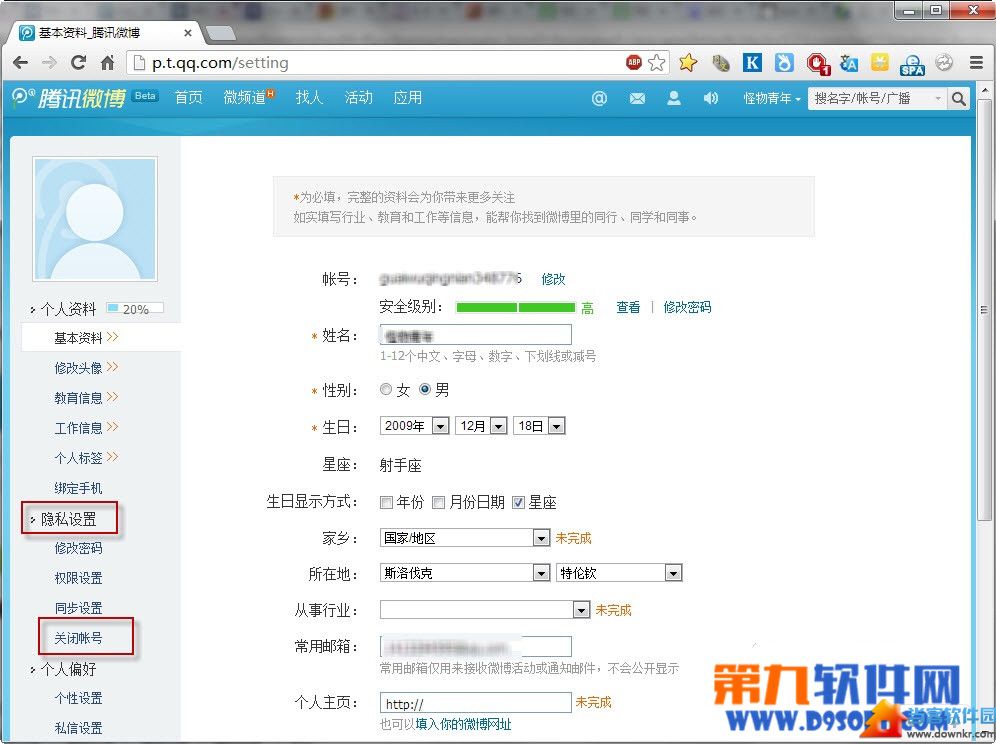Click 填入你的微博网址 link

(x=463, y=724)
